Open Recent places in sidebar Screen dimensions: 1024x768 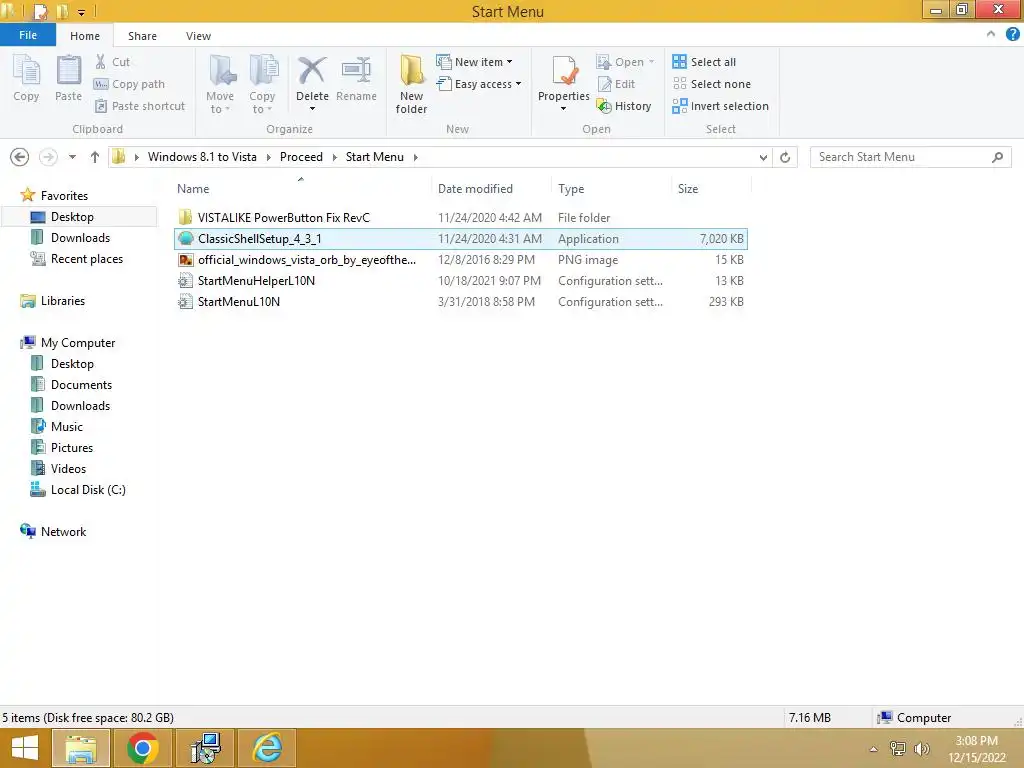click(86, 259)
